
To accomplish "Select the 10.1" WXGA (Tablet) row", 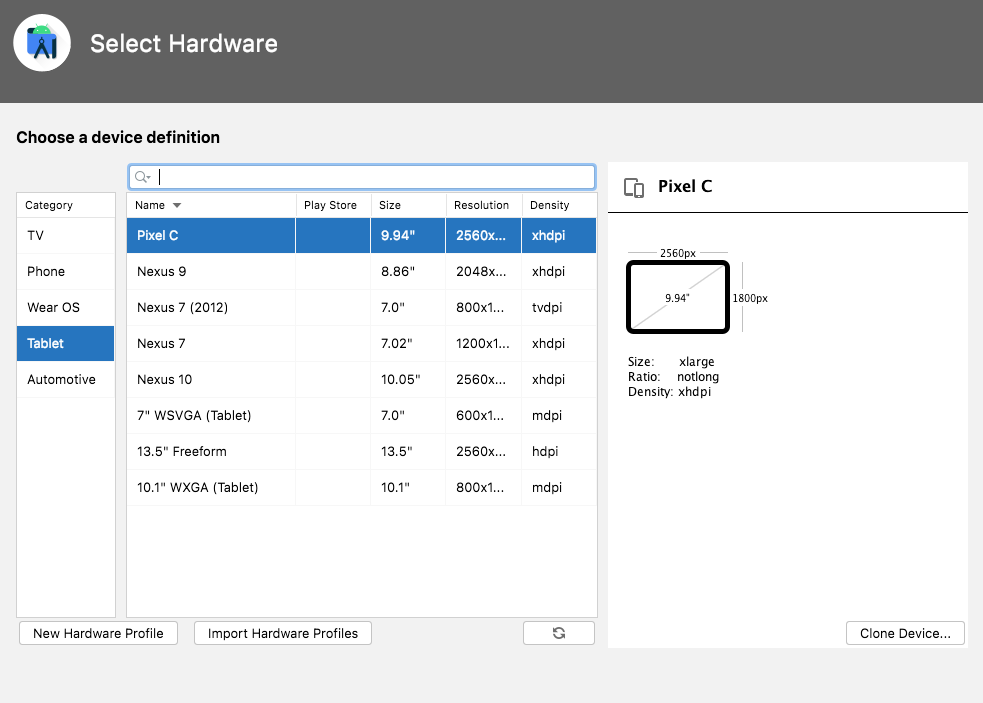I will tap(362, 488).
